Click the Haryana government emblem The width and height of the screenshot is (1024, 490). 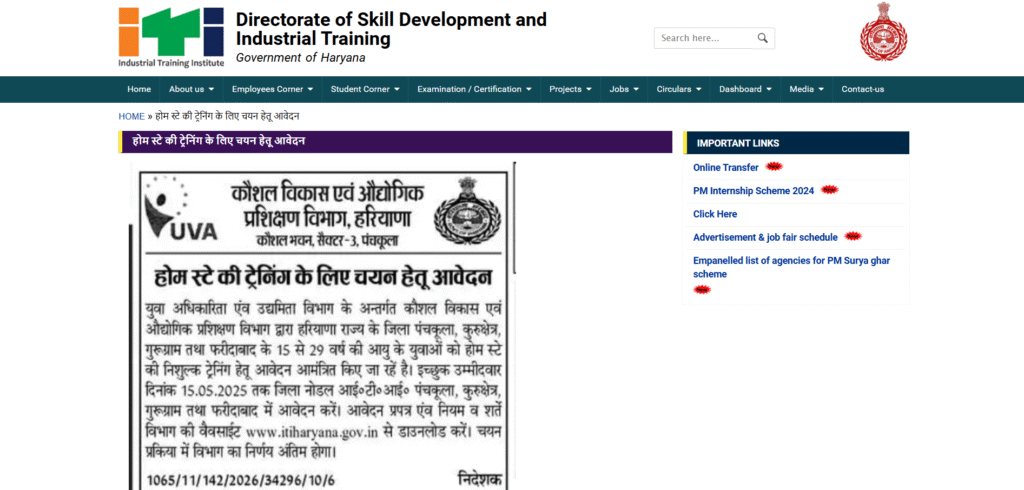pos(883,31)
